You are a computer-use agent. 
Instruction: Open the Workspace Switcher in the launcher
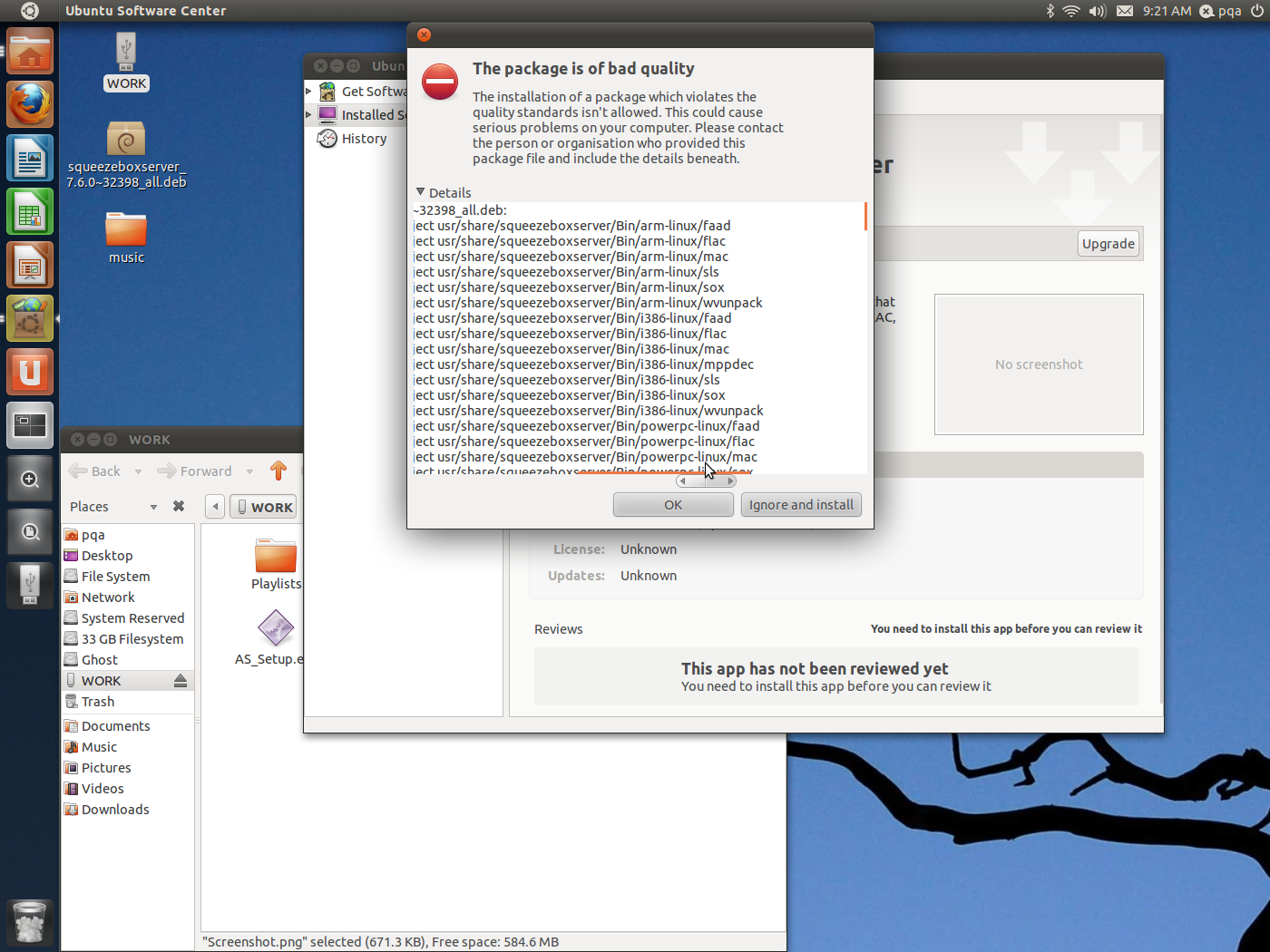[30, 425]
